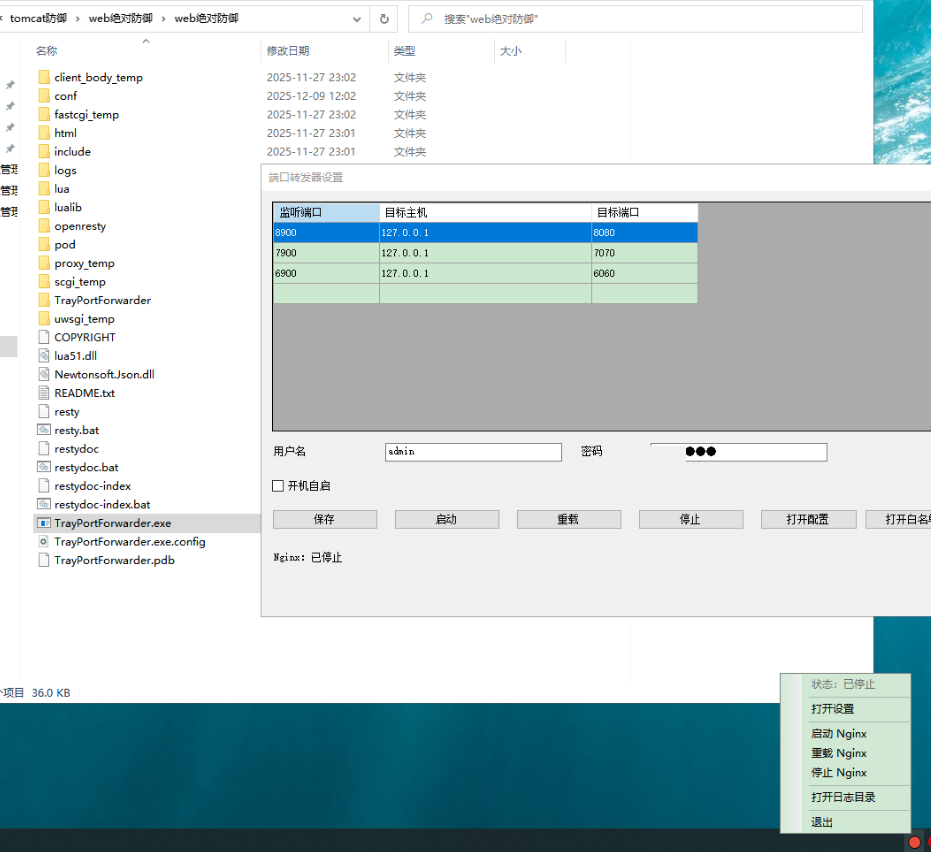Choose 退出 in the tray context menu
931x852 pixels.
(822, 822)
